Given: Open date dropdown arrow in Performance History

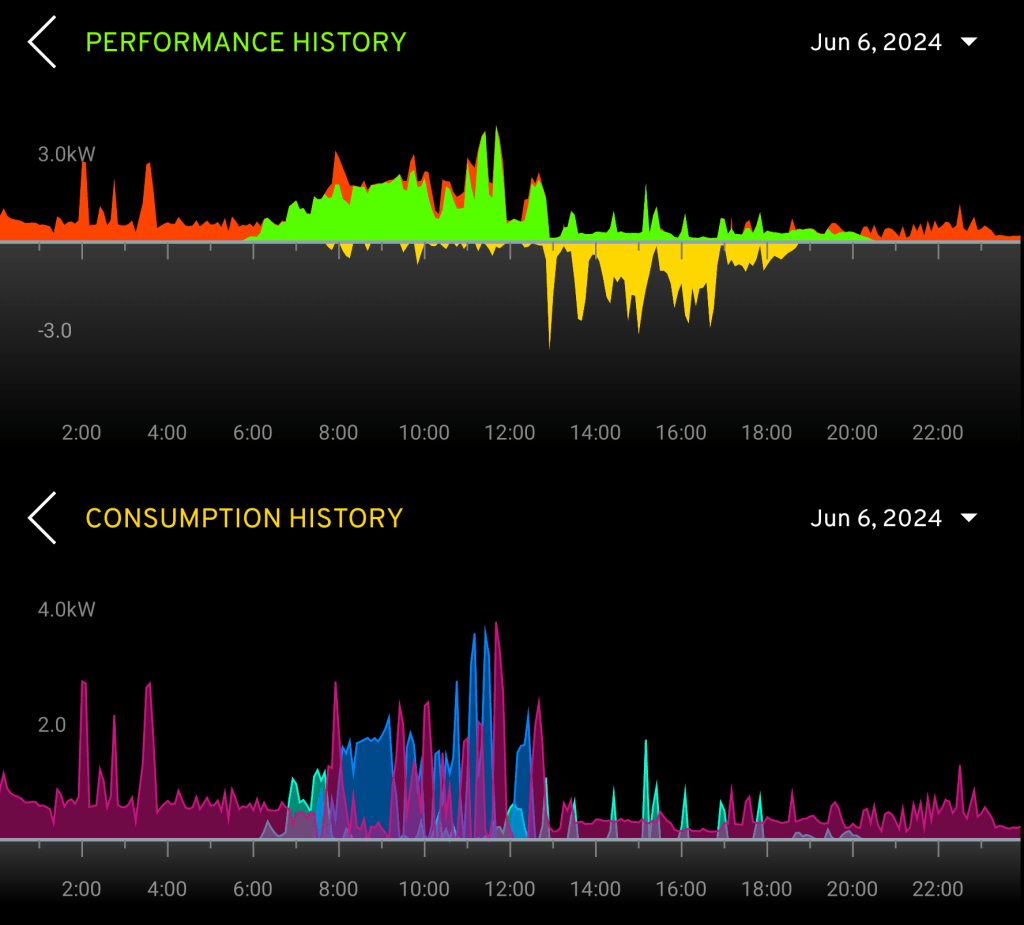Looking at the screenshot, I should pyautogui.click(x=967, y=42).
